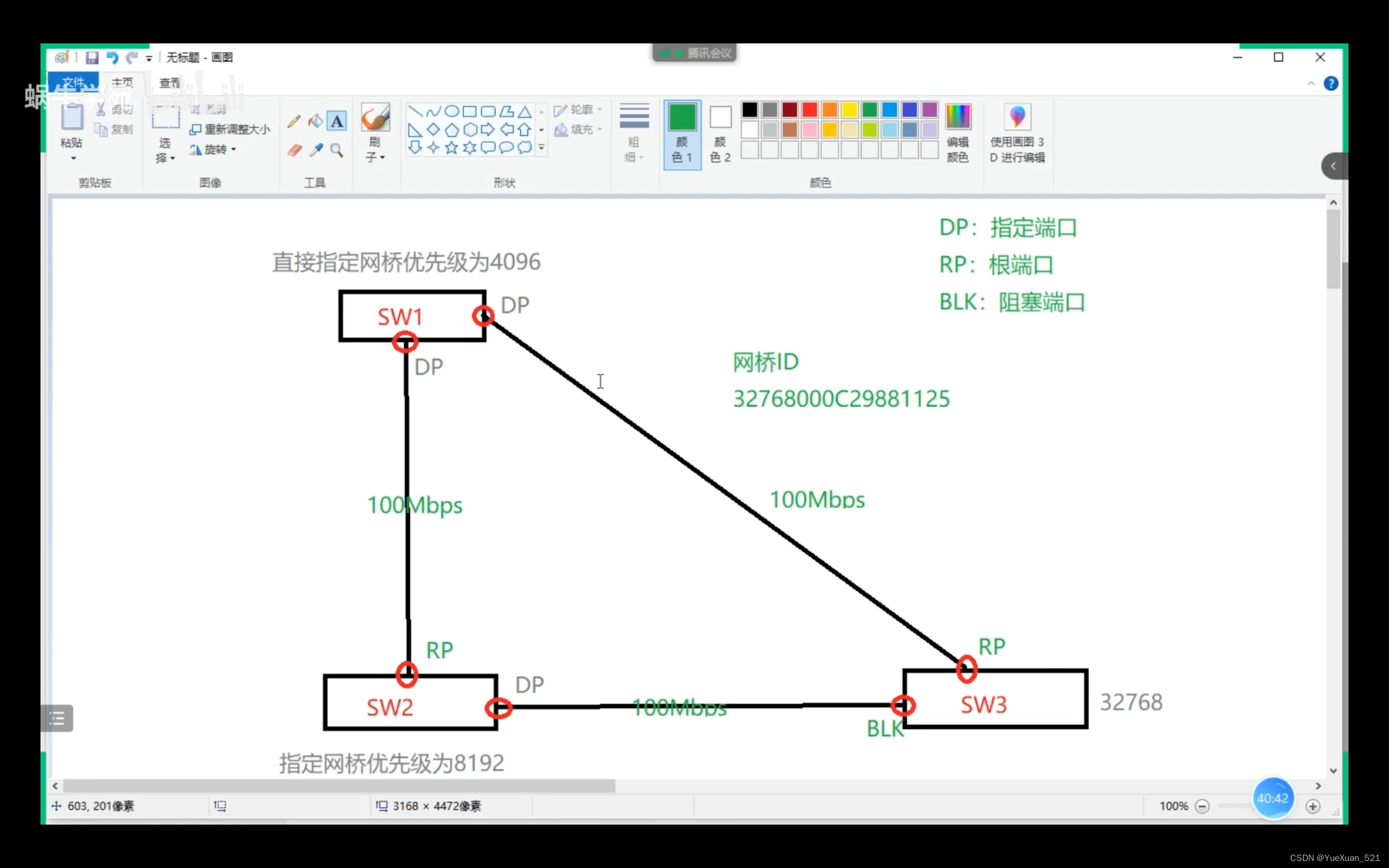Open Paint 3D editing (使用画图3D进行编辑)

click(1017, 133)
